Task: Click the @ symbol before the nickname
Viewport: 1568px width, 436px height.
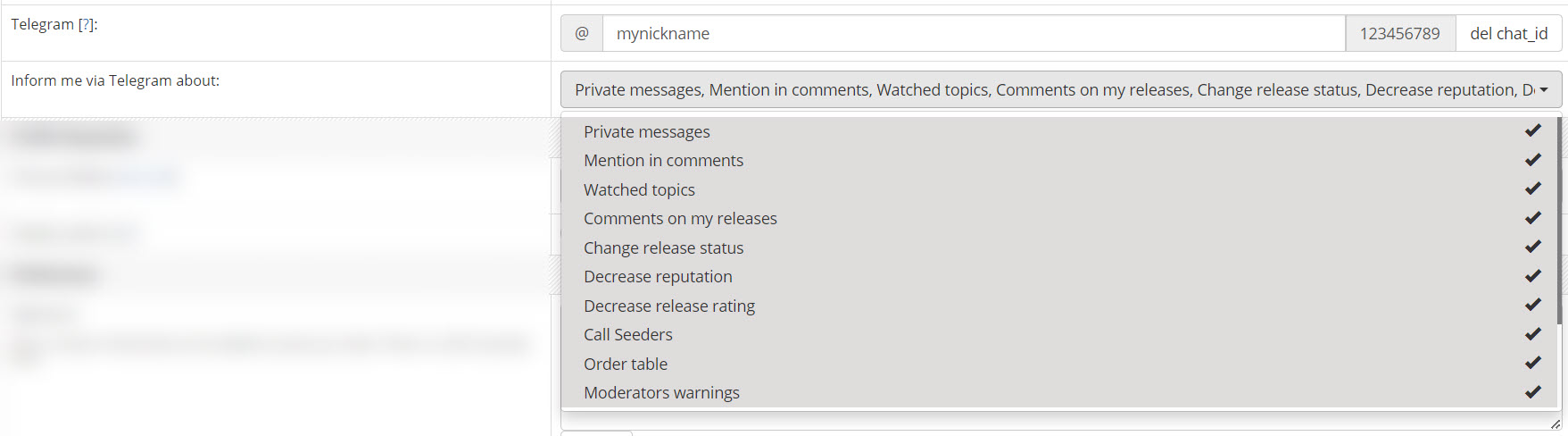Action: point(582,34)
